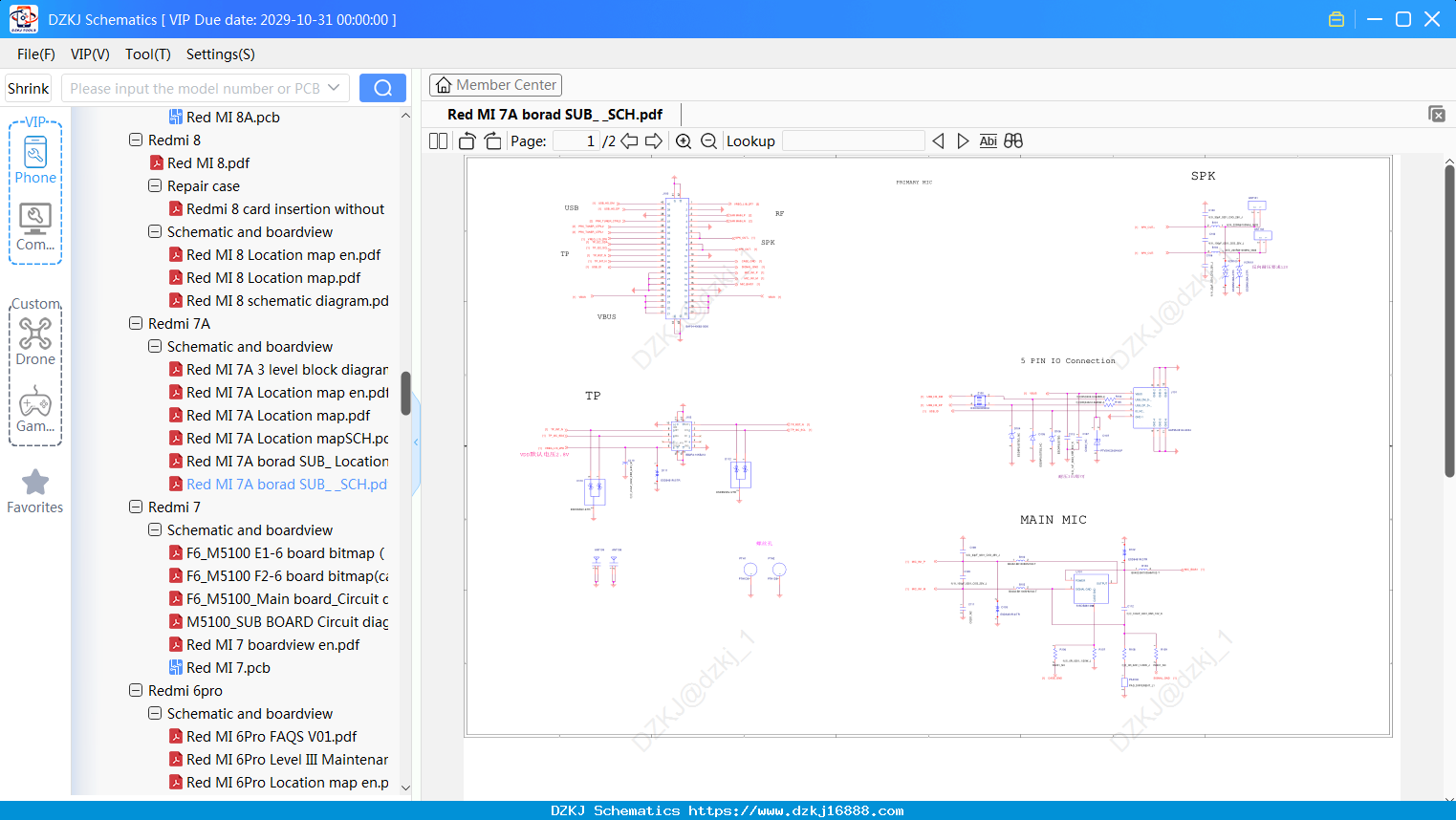The width and height of the screenshot is (1456, 820).
Task: Go to the next page arrow
Action: click(654, 140)
